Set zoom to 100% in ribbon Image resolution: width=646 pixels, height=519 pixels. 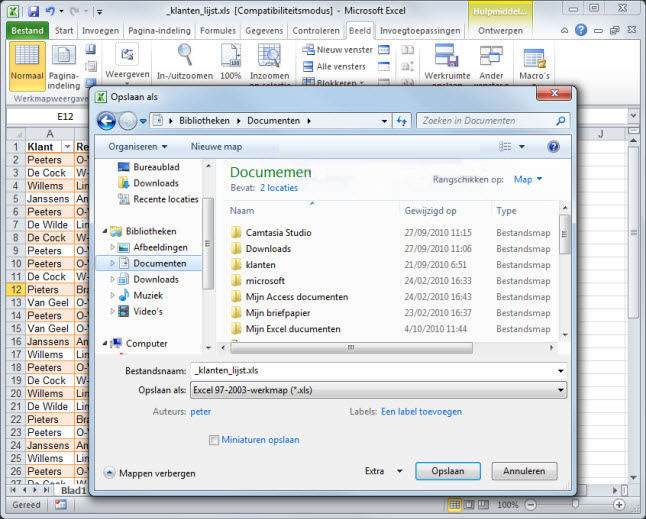(231, 63)
